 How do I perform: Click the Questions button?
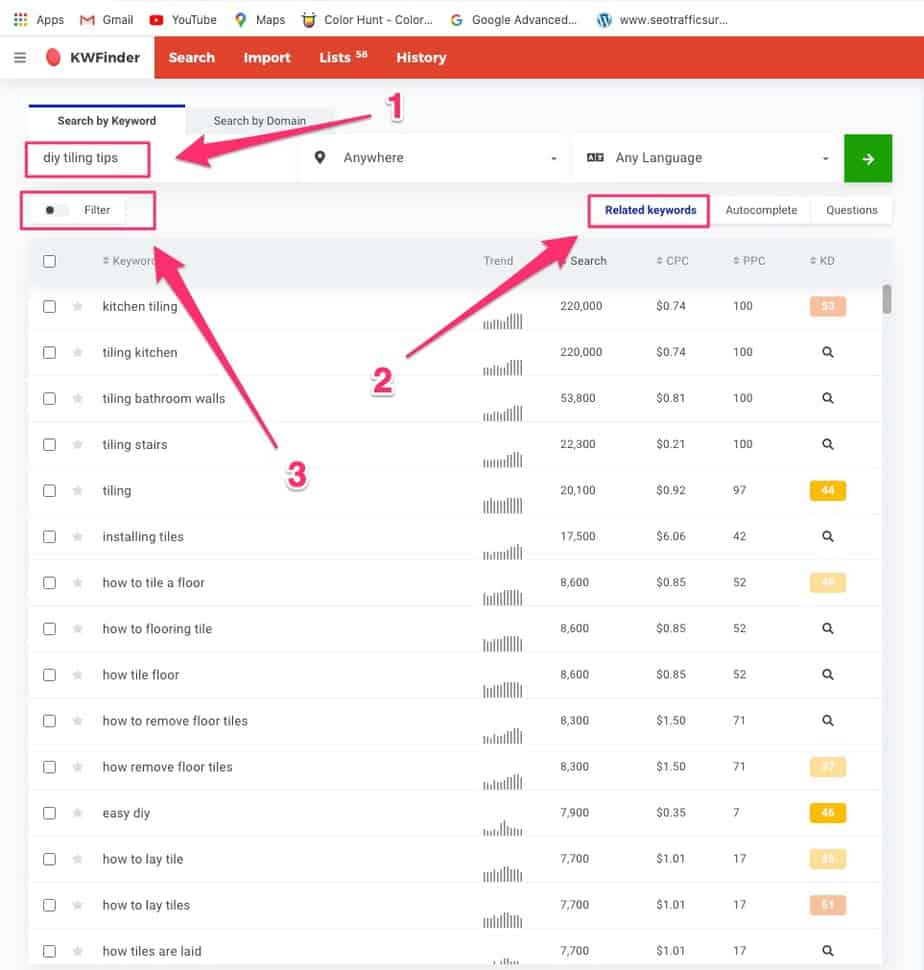coord(851,210)
